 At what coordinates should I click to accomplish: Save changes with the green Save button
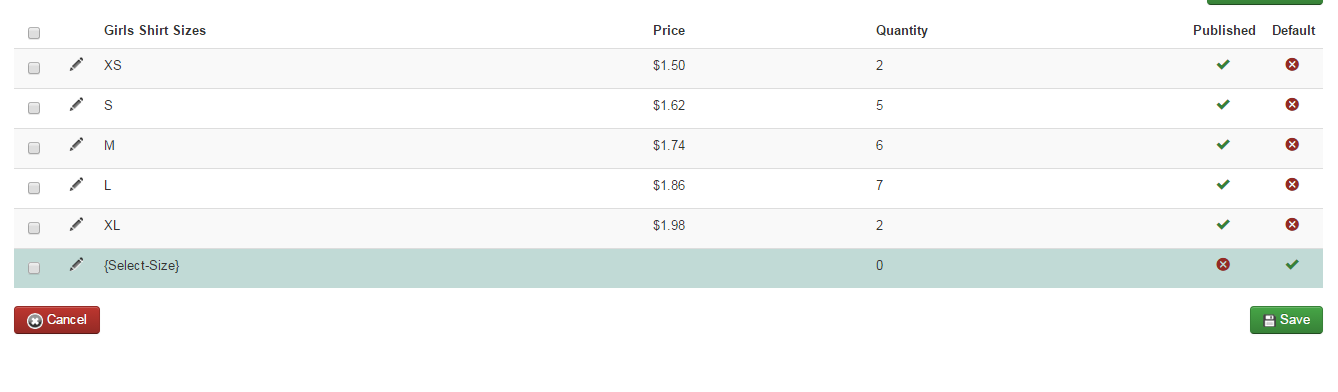click(1286, 320)
